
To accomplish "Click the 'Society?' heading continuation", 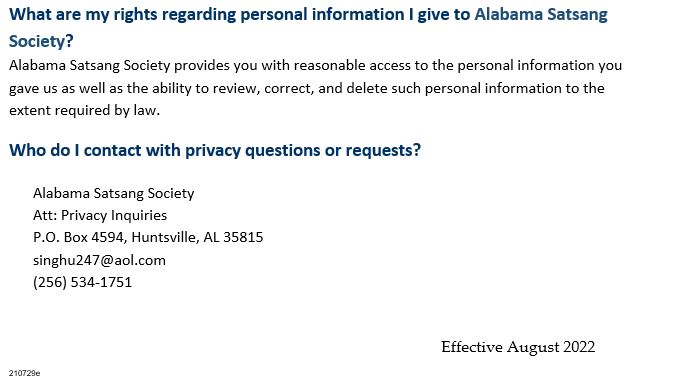I will [x=41, y=42].
